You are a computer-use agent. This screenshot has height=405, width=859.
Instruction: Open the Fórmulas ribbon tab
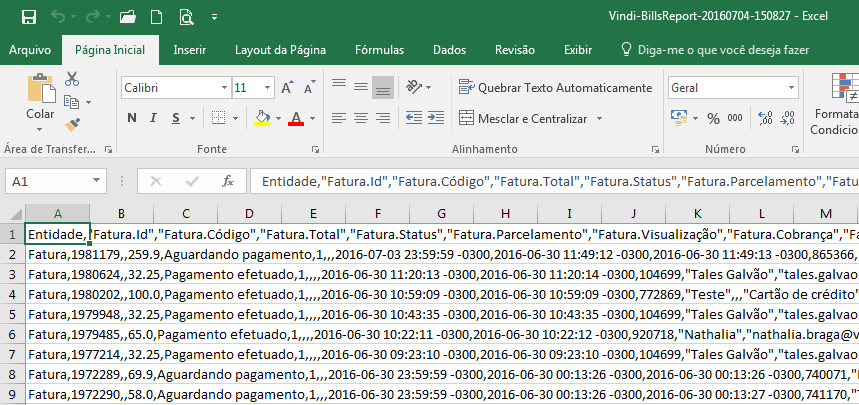[x=379, y=49]
